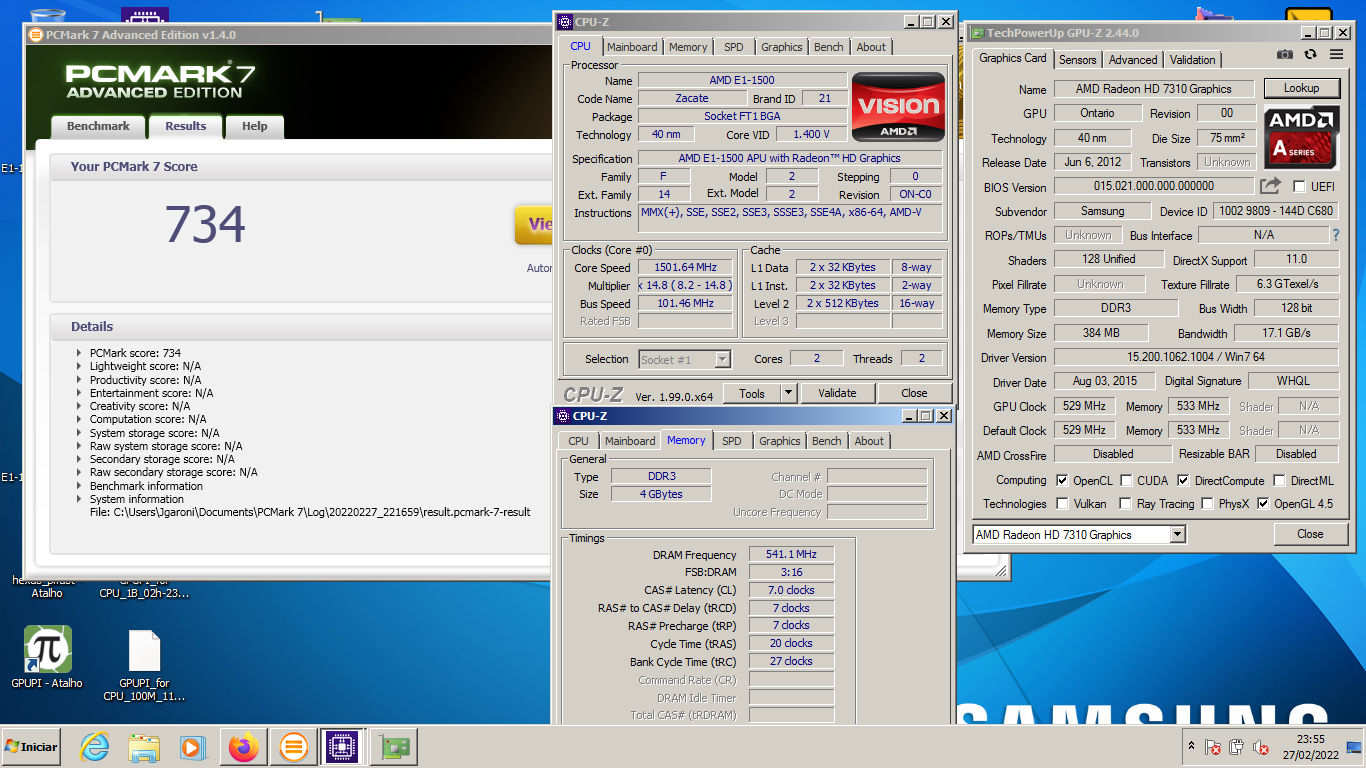Click the GPU-Z Close button
Image resolution: width=1366 pixels, height=768 pixels.
pyautogui.click(x=1310, y=534)
